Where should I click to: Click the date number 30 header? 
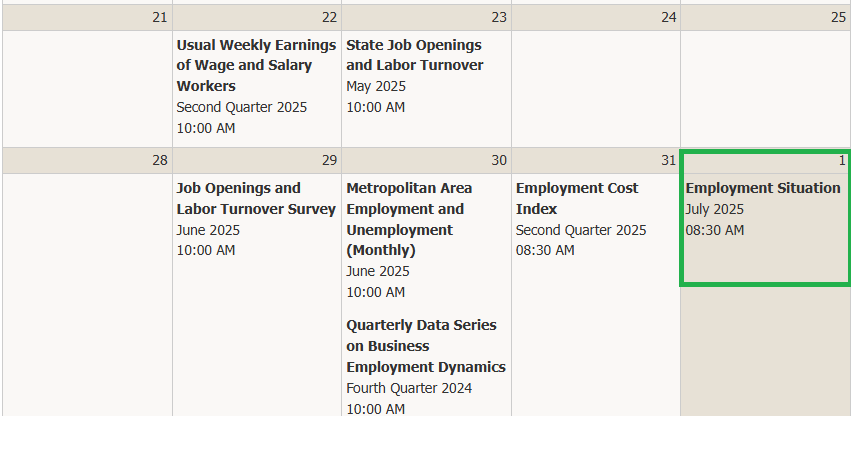point(499,160)
